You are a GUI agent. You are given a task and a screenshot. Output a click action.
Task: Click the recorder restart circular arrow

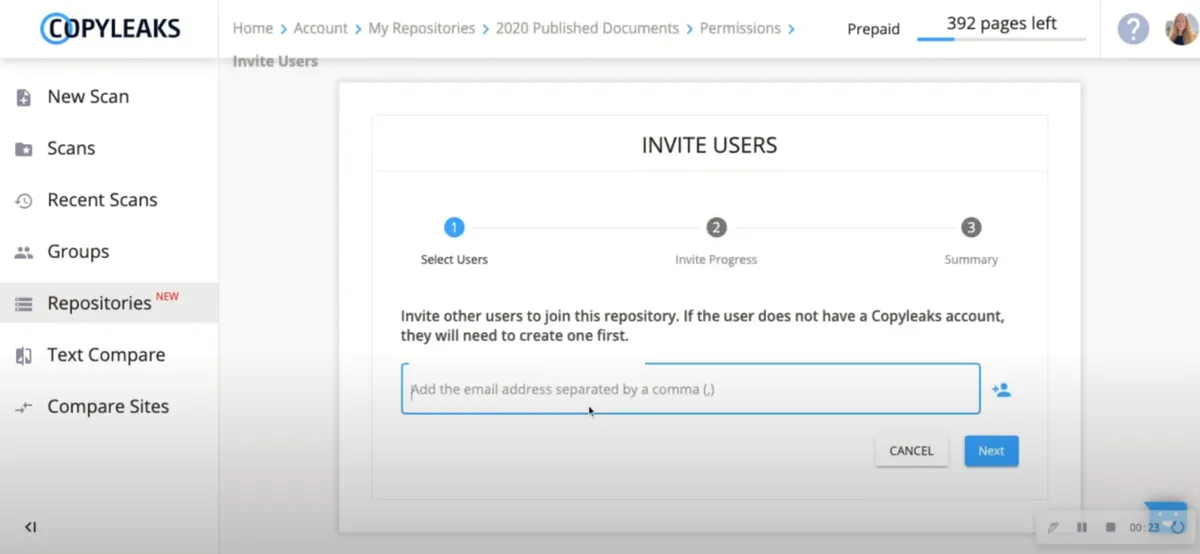[1177, 527]
